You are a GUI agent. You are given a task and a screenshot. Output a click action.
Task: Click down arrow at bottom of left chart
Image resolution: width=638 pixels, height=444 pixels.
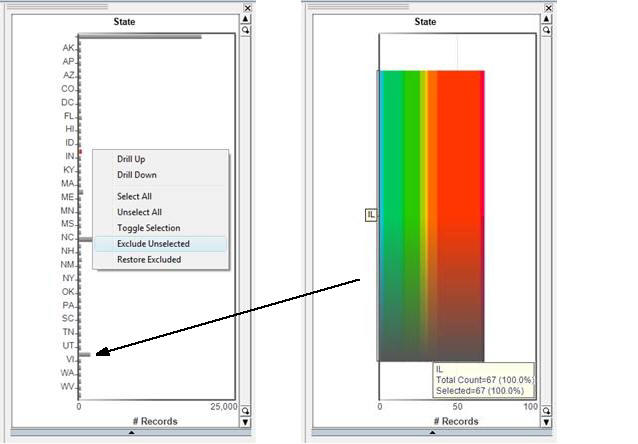click(245, 422)
